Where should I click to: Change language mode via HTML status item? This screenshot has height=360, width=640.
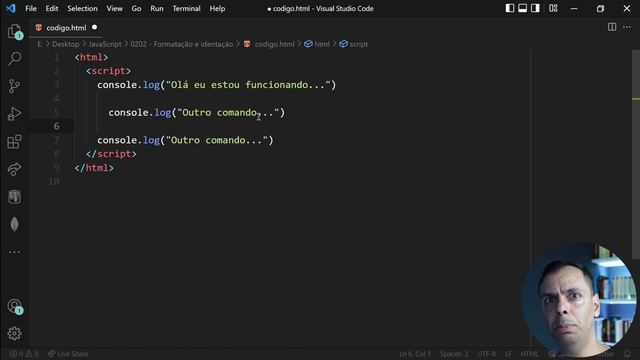point(529,353)
